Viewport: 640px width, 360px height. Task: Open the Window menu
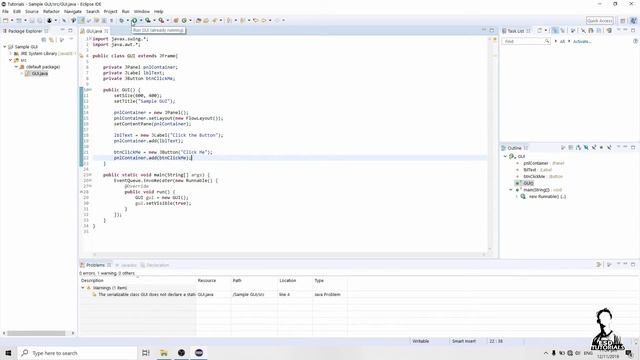click(x=142, y=11)
